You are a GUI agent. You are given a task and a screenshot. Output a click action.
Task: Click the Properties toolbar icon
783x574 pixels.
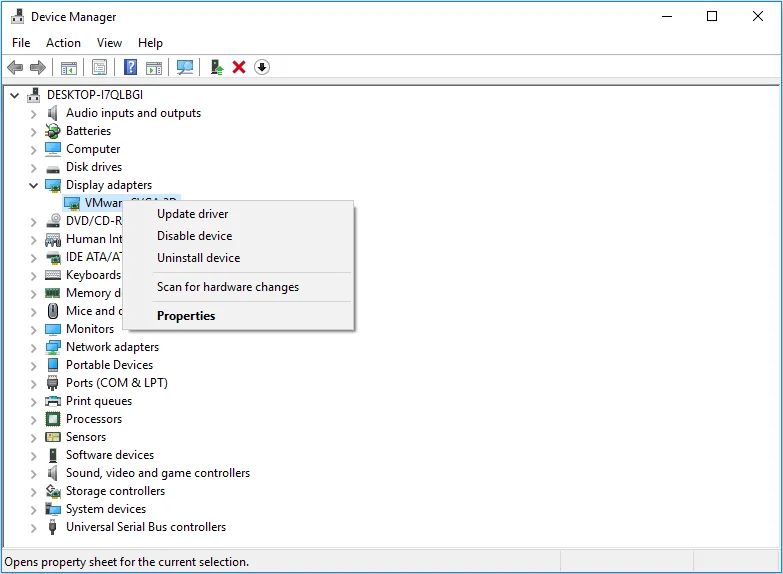[x=99, y=67]
